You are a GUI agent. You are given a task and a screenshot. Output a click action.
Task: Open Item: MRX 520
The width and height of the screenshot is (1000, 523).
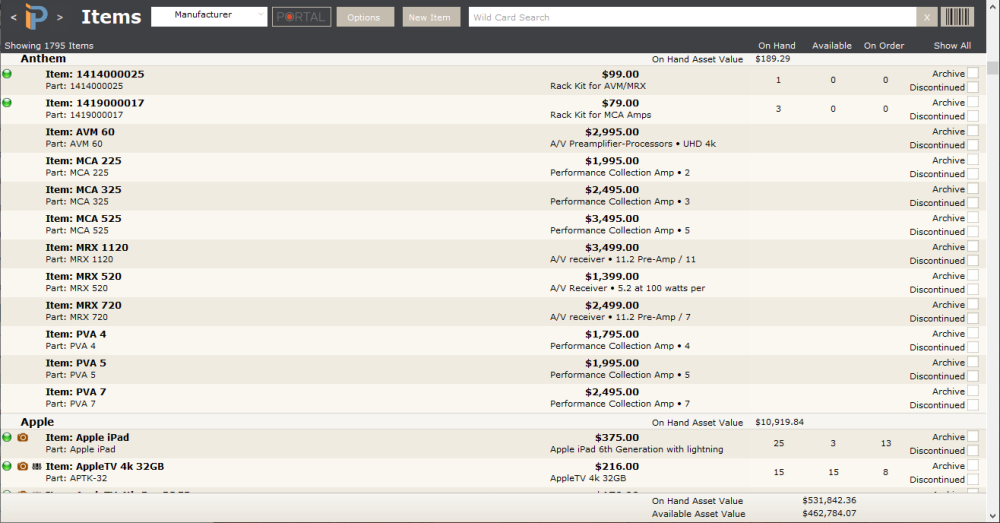[x=83, y=276]
